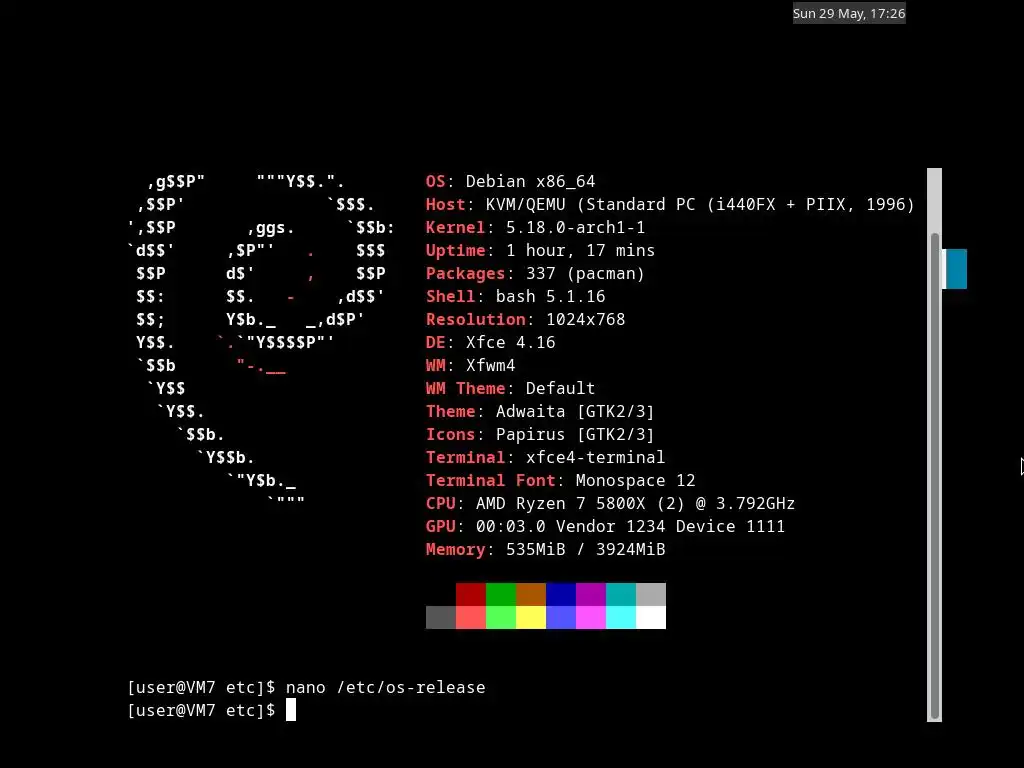Click the bright blue color block
Screen dimensions: 1024x768
coord(561,617)
